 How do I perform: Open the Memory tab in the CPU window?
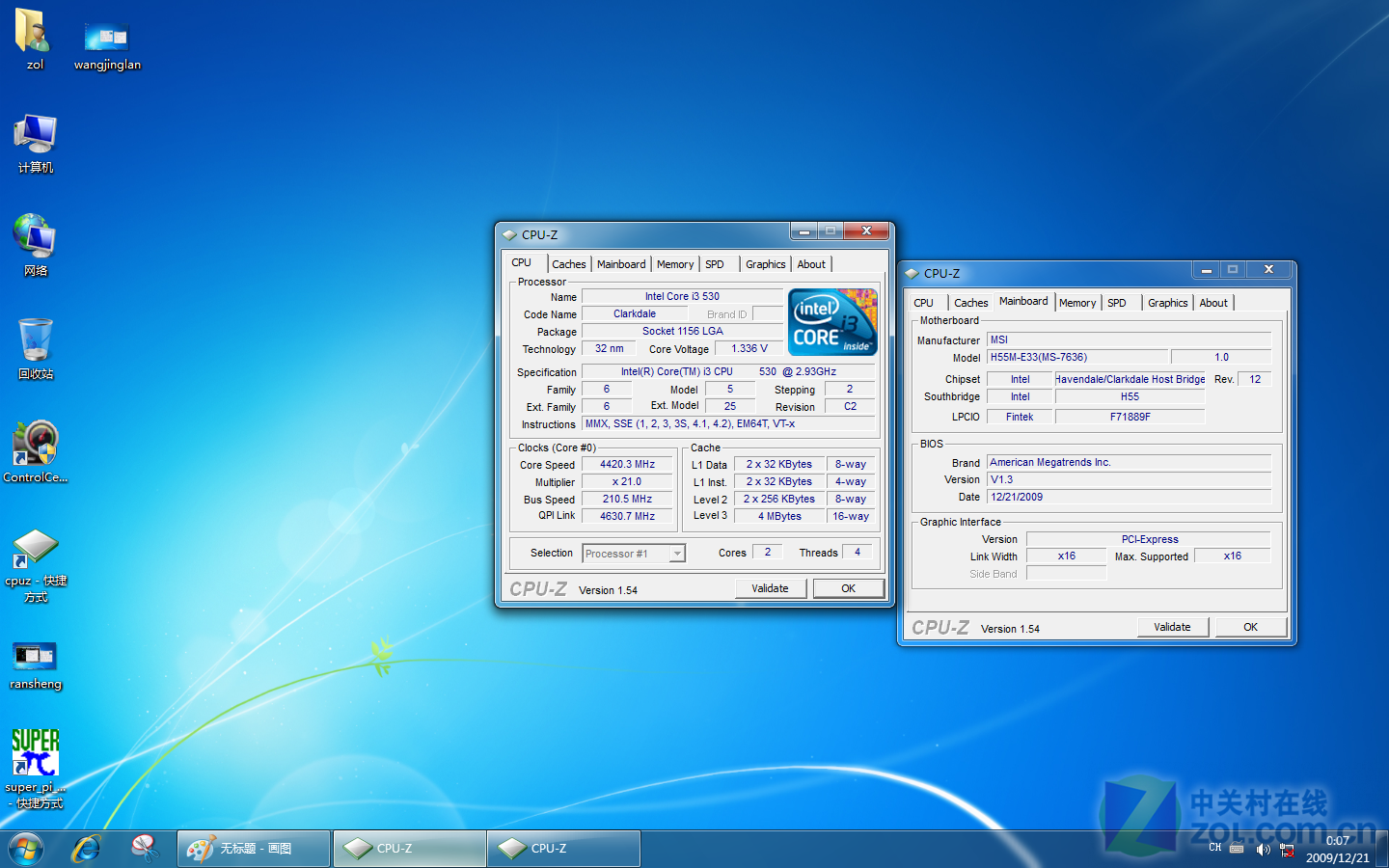coord(675,264)
